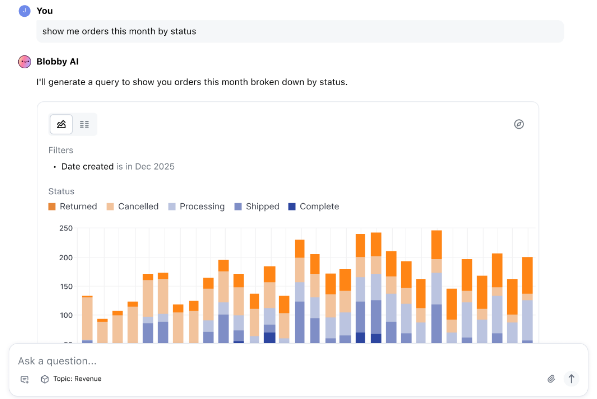Image resolution: width=597 pixels, height=399 pixels.
Task: Click the 100 y-axis label
Action: click(x=66, y=315)
